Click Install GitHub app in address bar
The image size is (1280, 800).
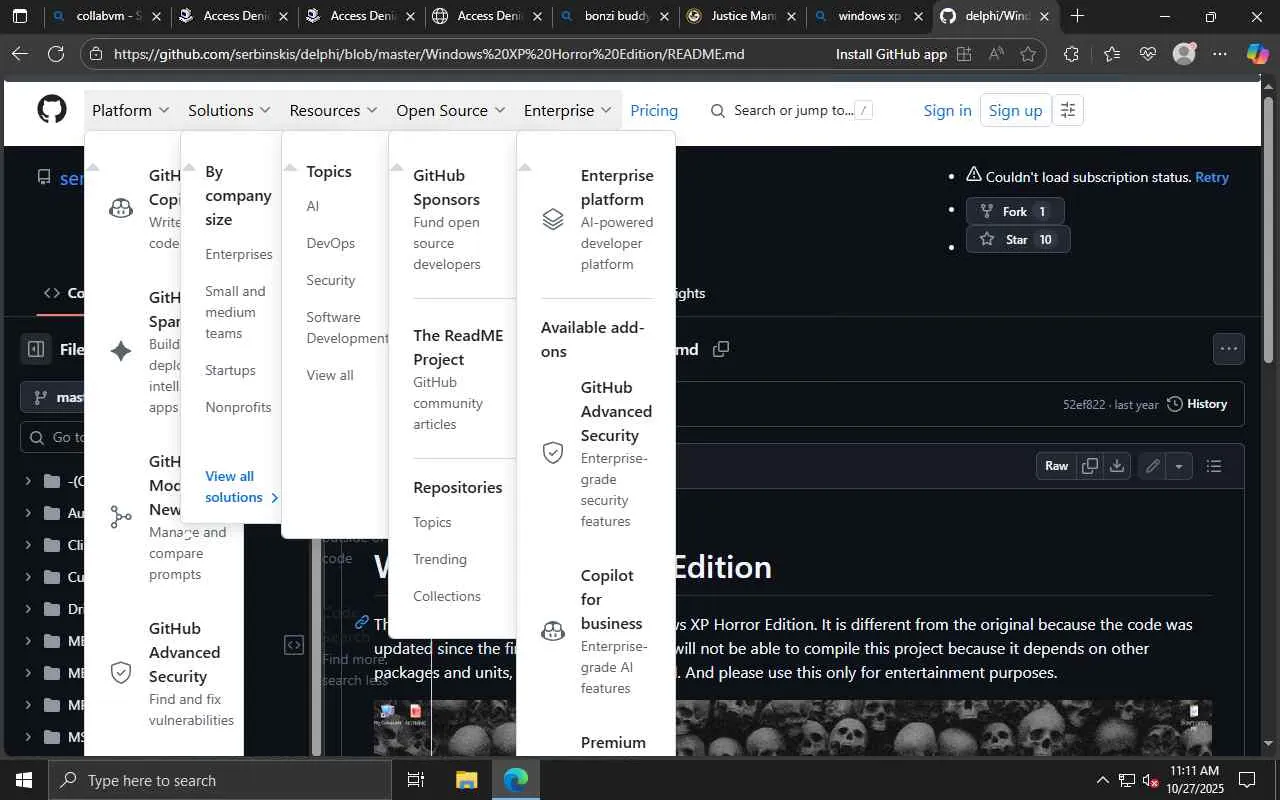[x=891, y=54]
